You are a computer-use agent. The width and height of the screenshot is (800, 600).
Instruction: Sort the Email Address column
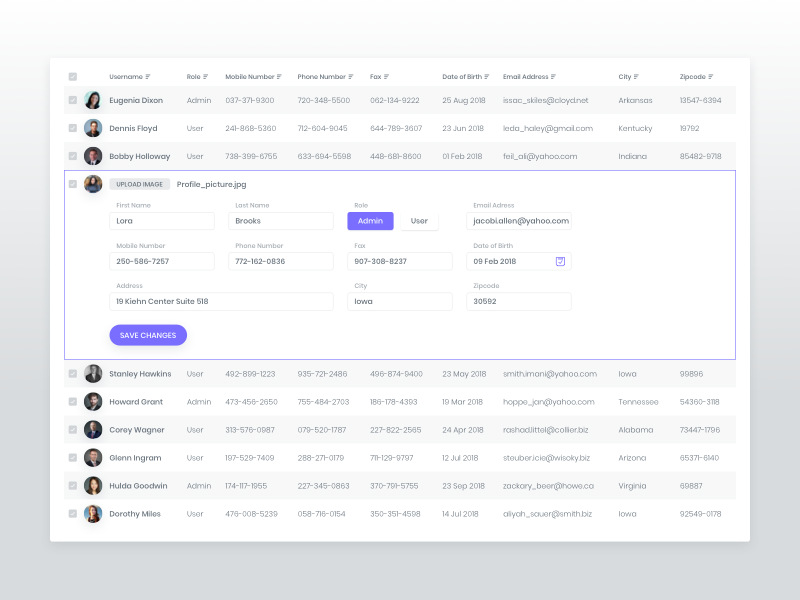tap(551, 76)
